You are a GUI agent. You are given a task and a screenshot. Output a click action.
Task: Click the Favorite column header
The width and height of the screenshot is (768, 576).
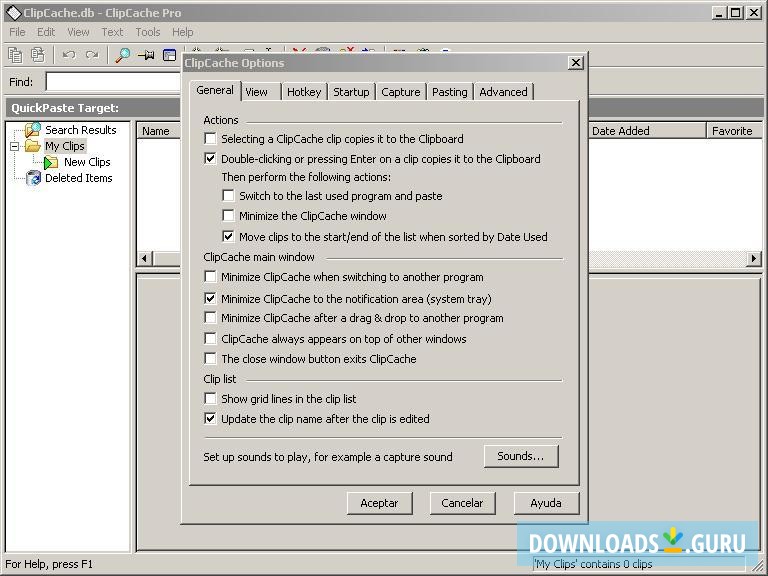(x=734, y=131)
